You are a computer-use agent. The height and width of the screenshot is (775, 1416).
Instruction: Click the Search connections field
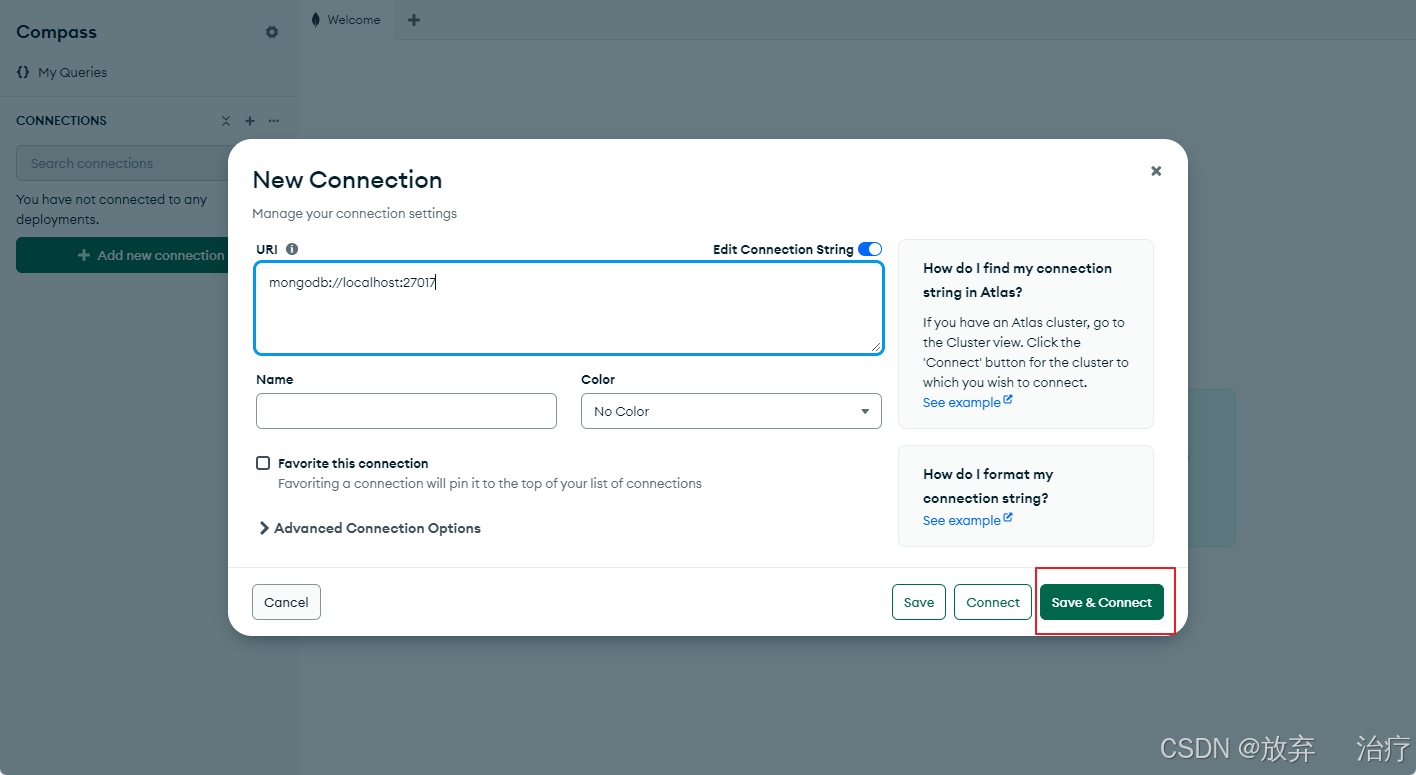coord(124,163)
